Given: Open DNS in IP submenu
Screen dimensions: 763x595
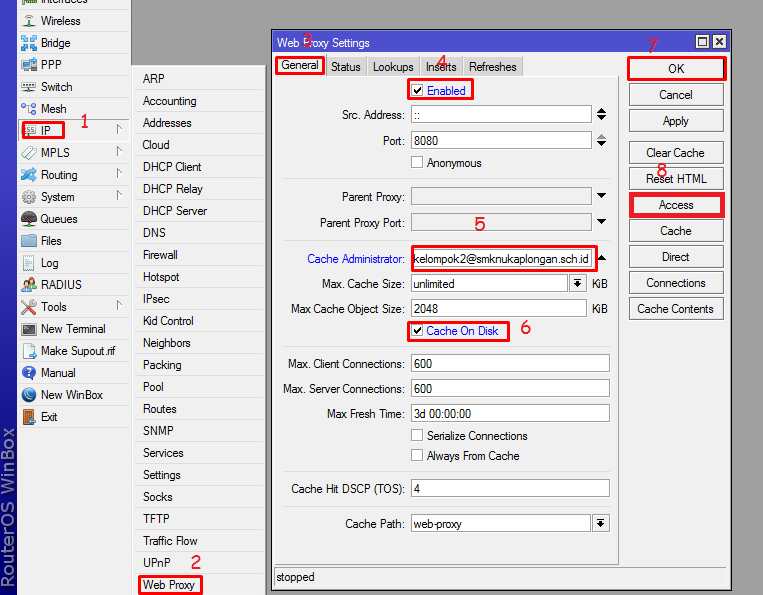Looking at the screenshot, I should (154, 233).
